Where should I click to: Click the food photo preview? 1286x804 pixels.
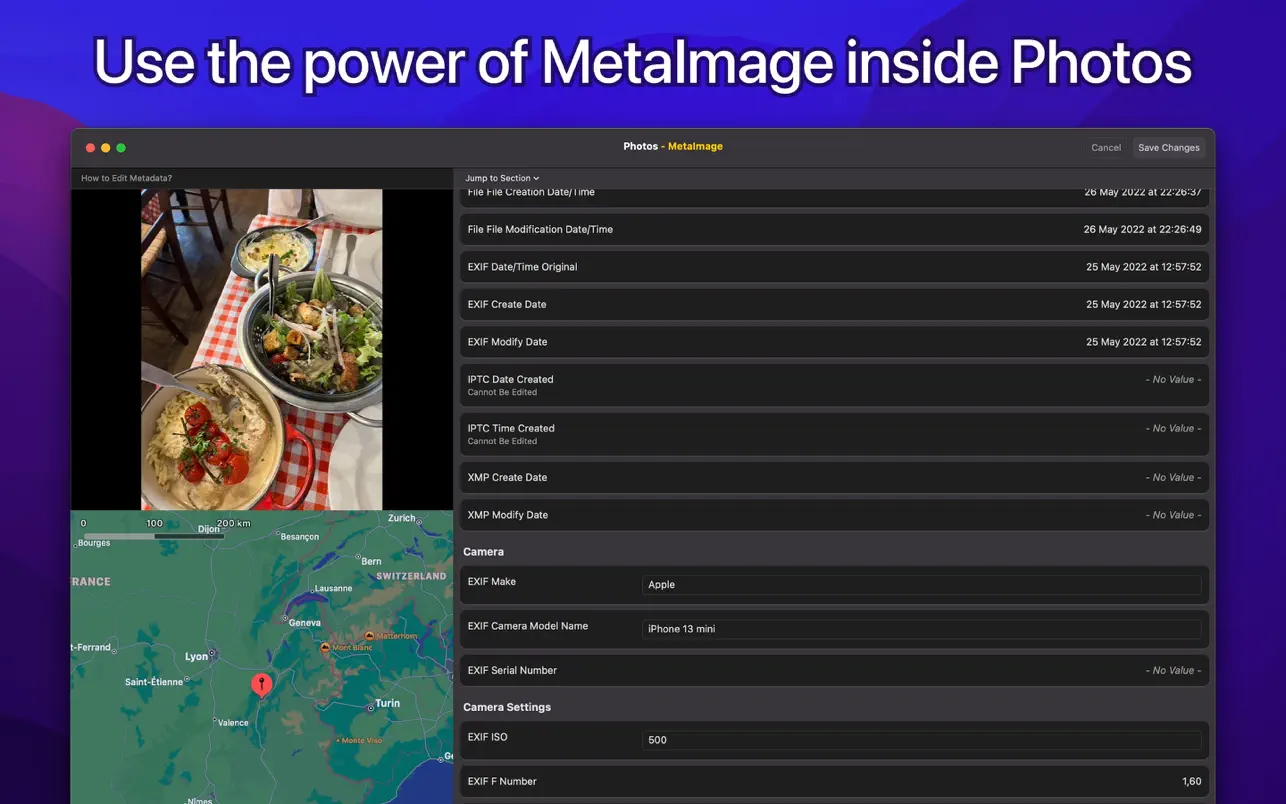click(x=261, y=350)
